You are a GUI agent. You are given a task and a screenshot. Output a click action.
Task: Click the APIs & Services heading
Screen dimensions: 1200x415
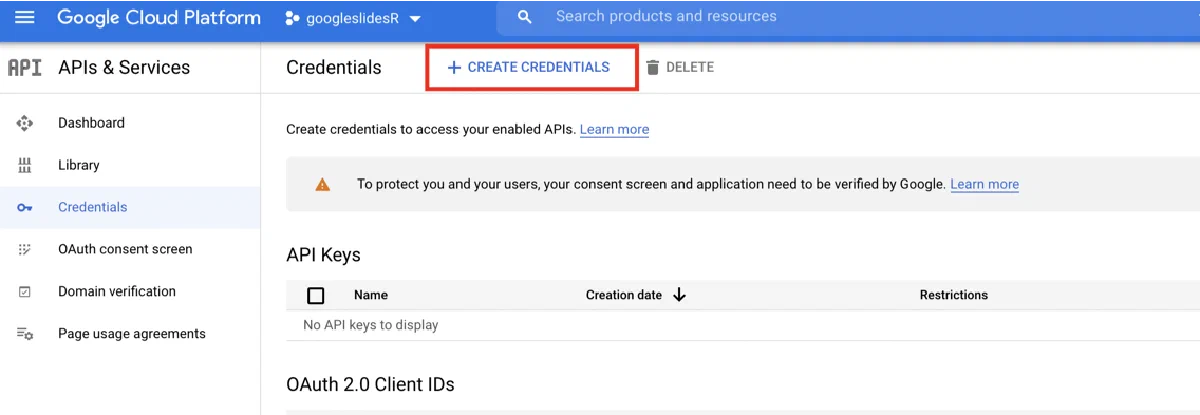click(124, 67)
